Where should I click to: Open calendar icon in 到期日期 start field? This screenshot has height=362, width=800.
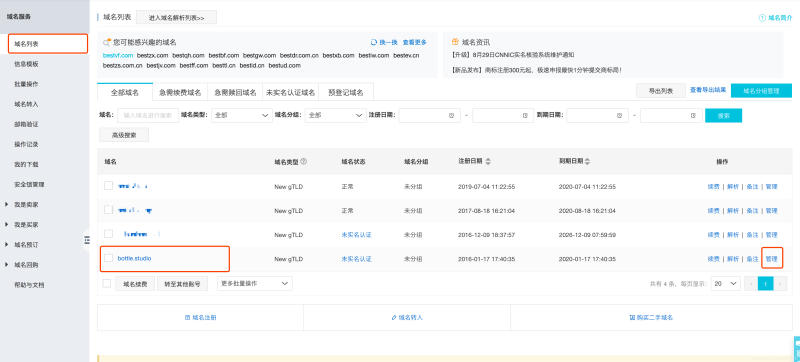(619, 116)
